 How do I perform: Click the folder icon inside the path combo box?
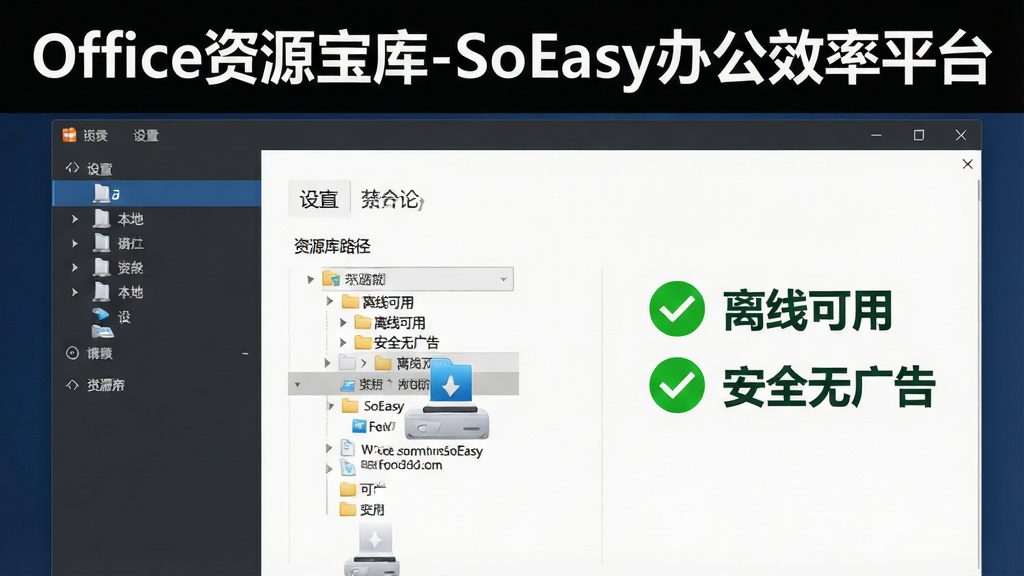pyautogui.click(x=332, y=279)
